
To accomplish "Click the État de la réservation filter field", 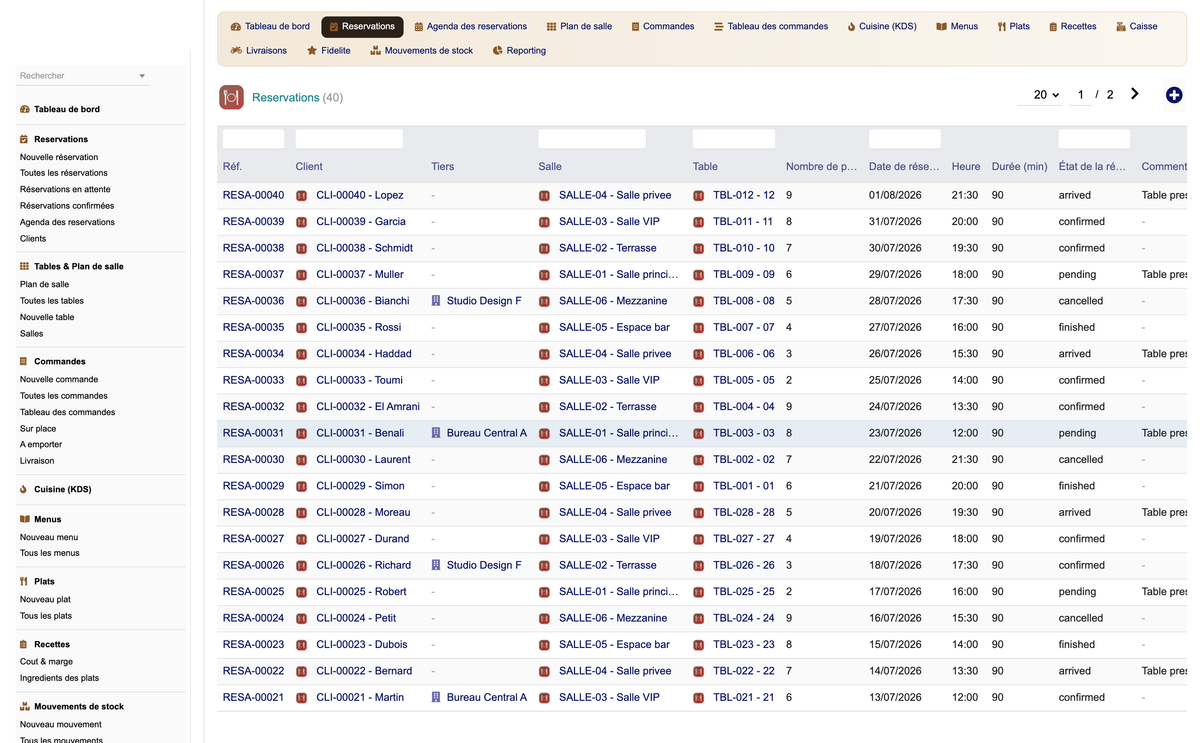I will click(x=1094, y=139).
